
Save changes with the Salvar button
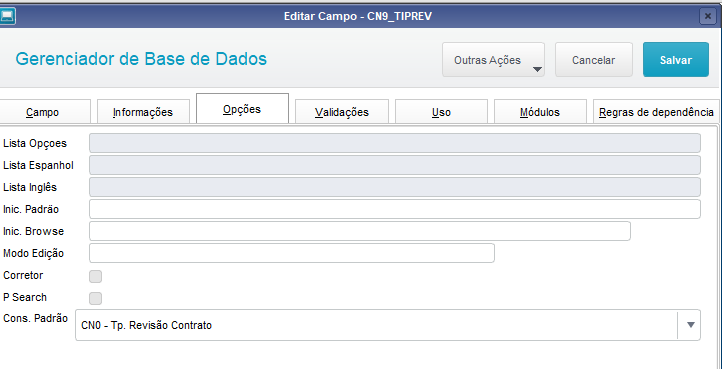(675, 60)
